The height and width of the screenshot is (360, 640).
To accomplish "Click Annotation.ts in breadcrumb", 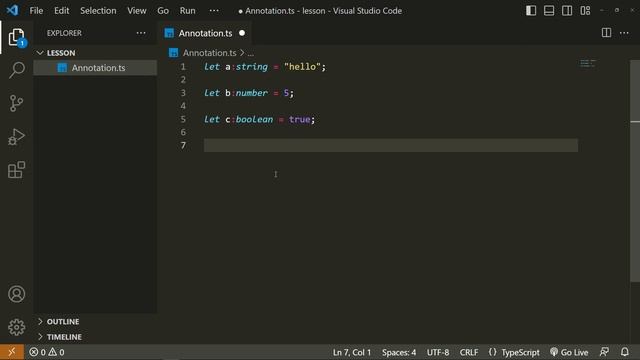I will point(209,53).
